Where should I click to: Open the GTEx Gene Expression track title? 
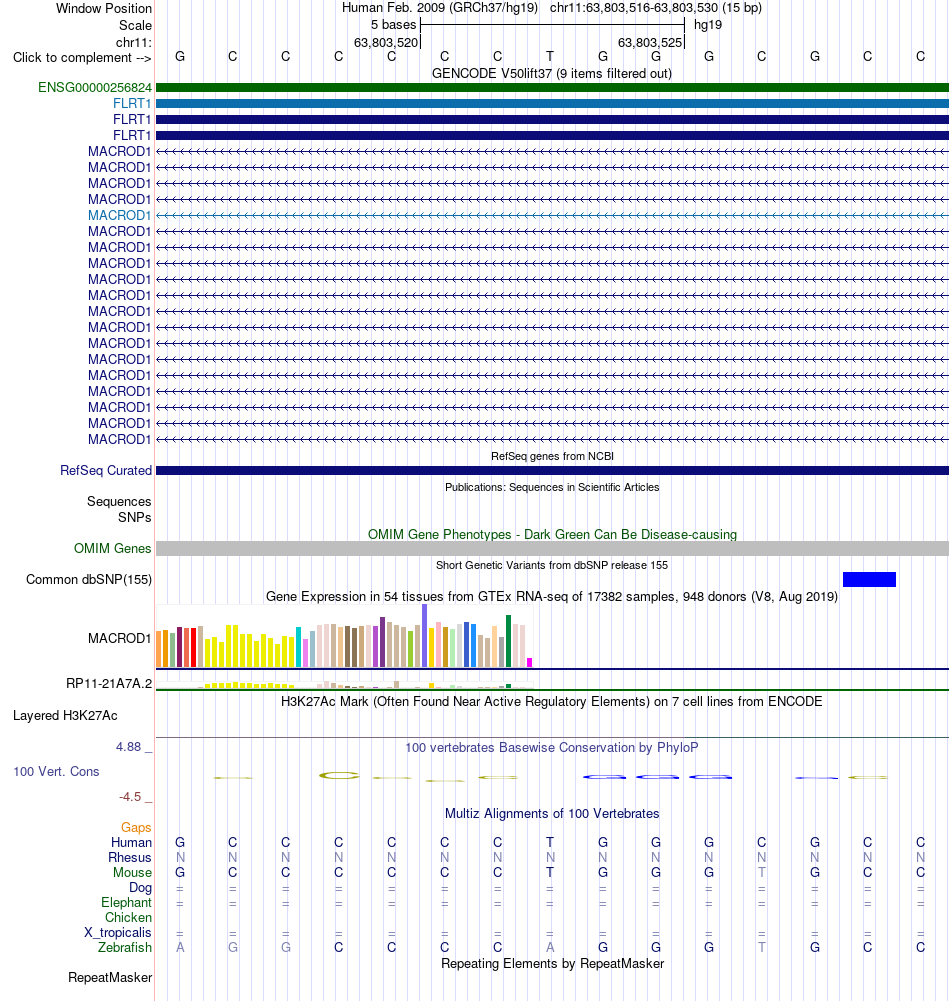(x=552, y=596)
